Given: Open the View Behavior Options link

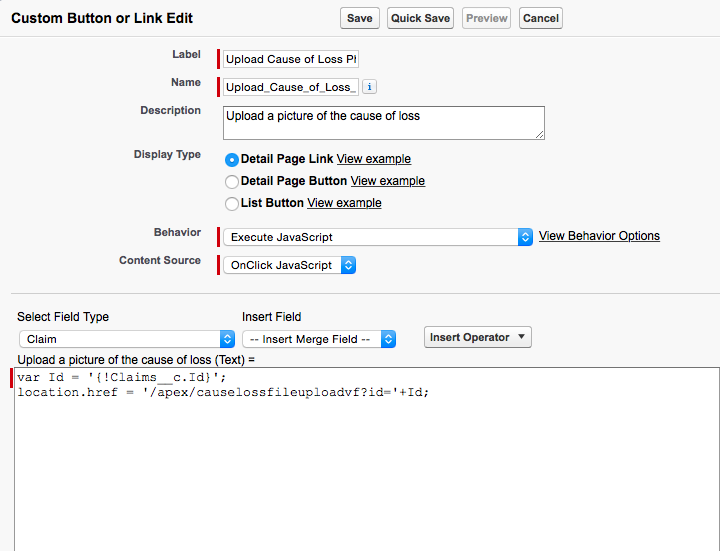Looking at the screenshot, I should coord(599,236).
